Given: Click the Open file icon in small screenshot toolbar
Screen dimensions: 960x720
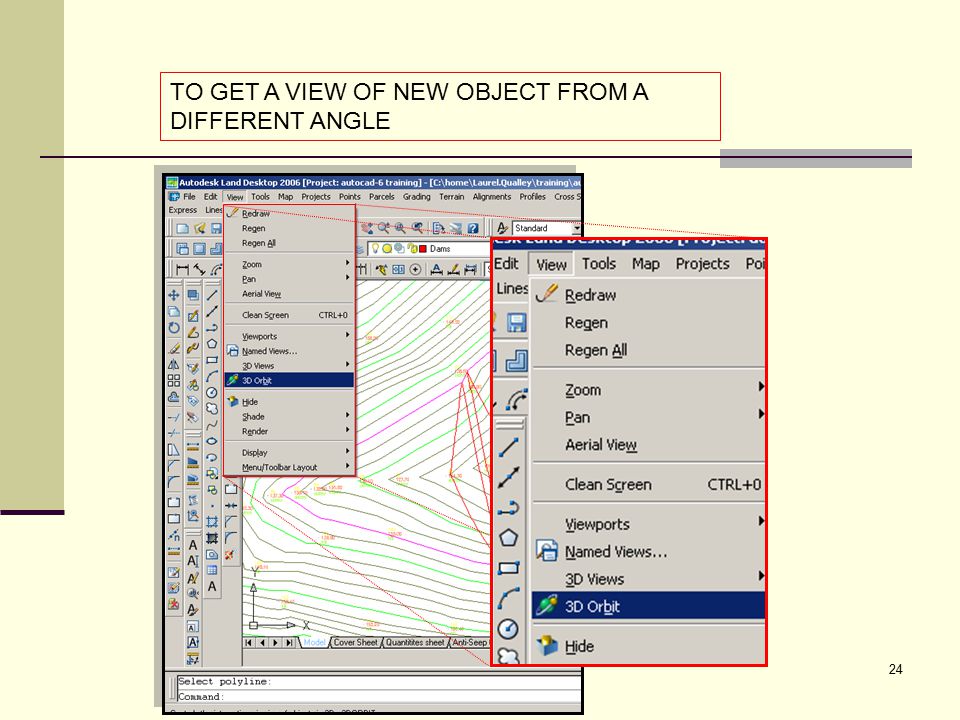Looking at the screenshot, I should 199,228.
